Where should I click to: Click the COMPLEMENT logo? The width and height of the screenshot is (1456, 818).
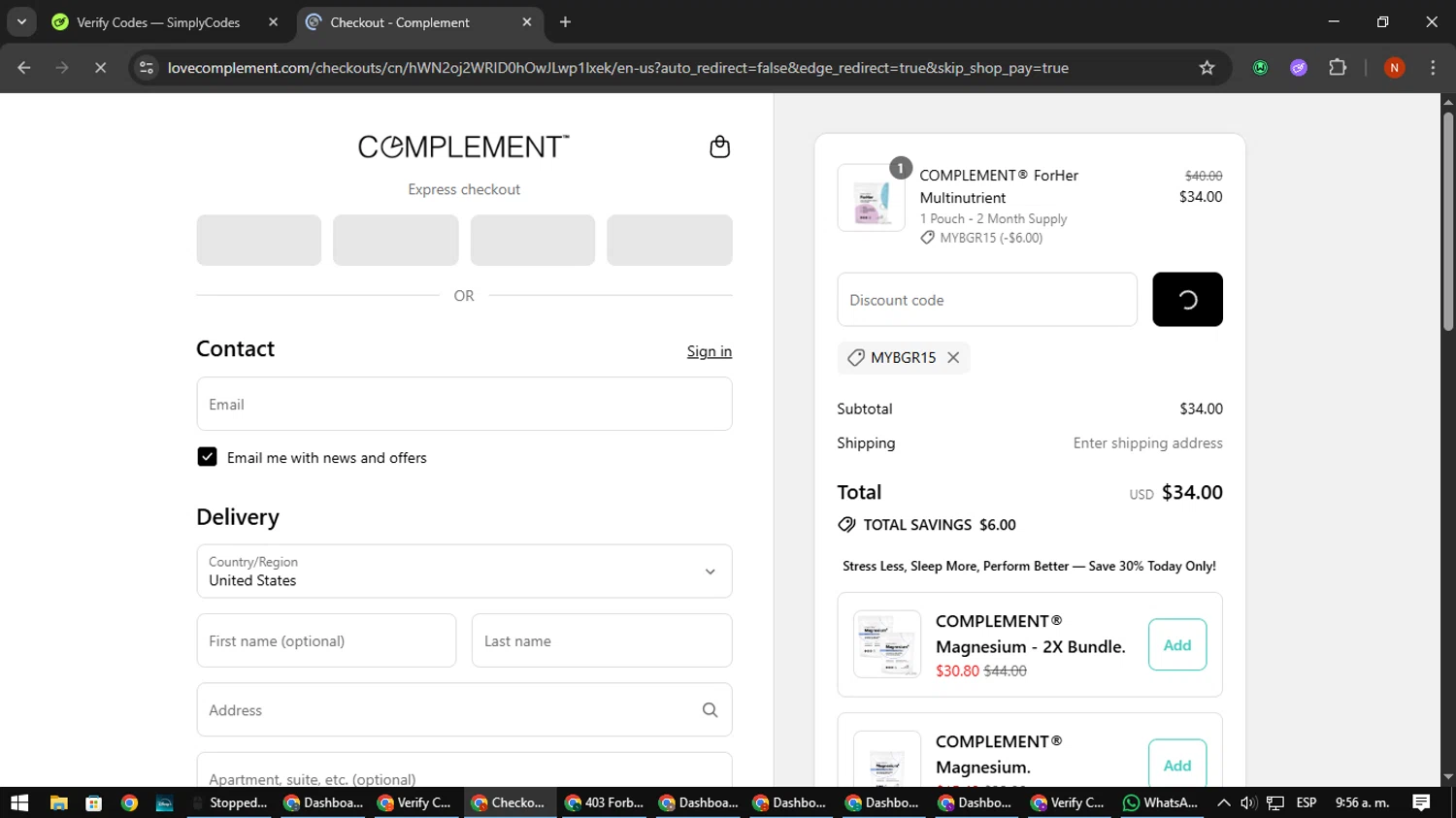tap(464, 147)
